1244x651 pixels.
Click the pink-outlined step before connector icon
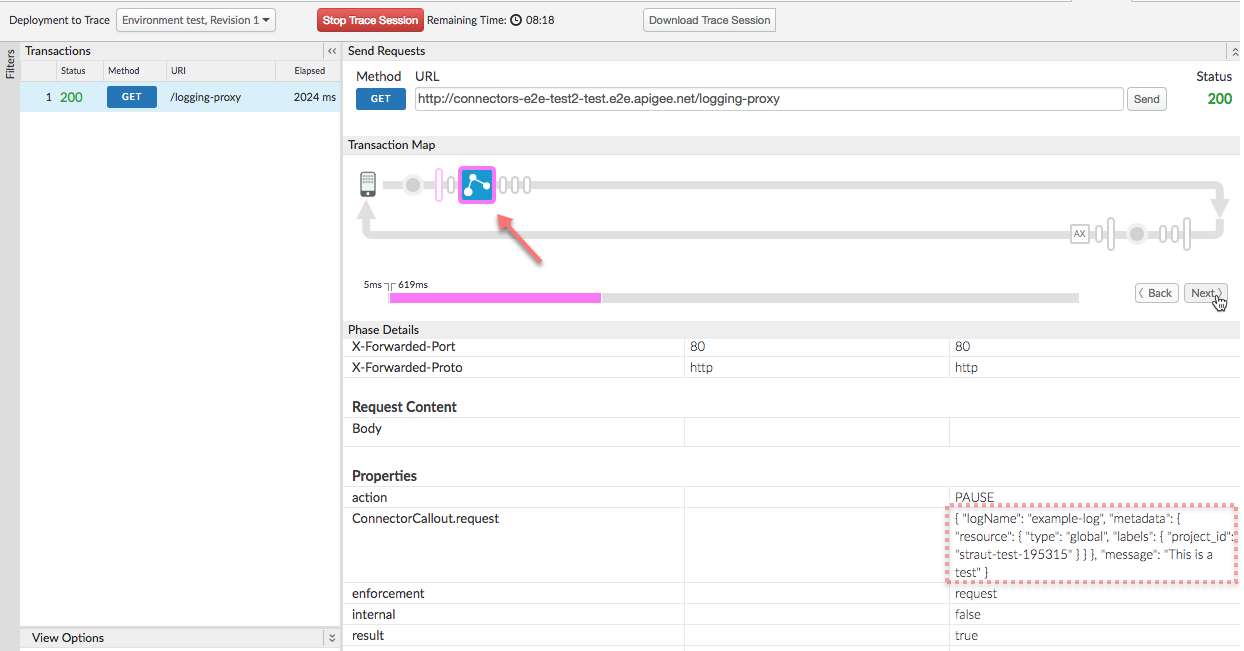click(x=438, y=185)
